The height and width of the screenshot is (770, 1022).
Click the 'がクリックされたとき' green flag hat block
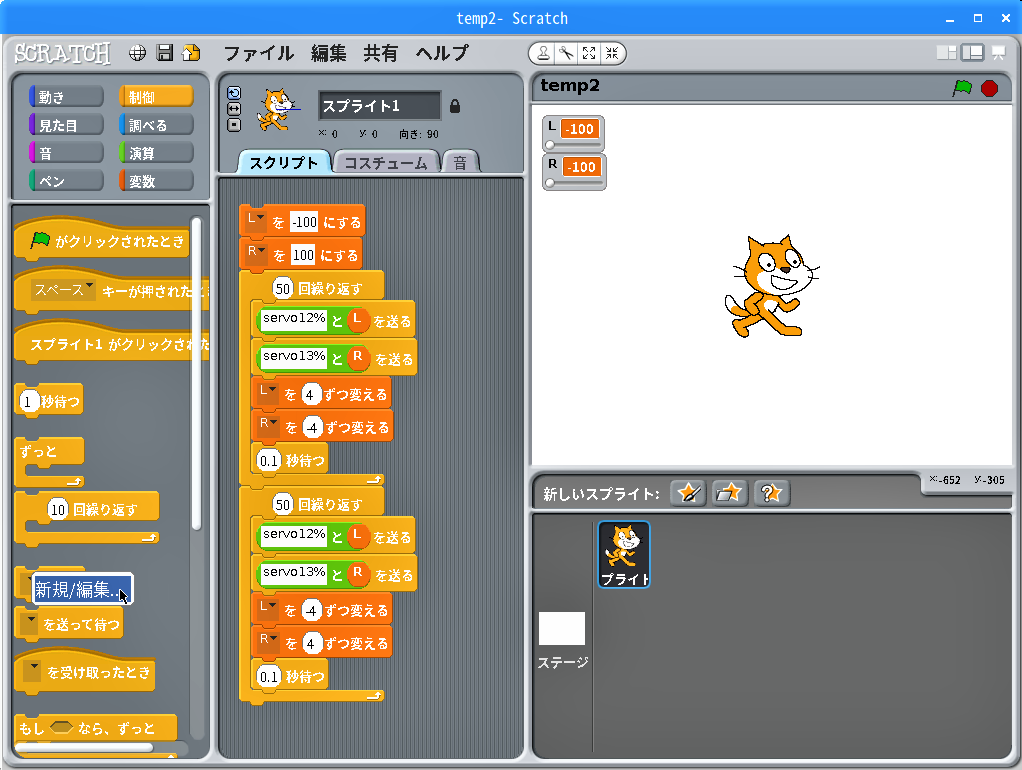(102, 239)
